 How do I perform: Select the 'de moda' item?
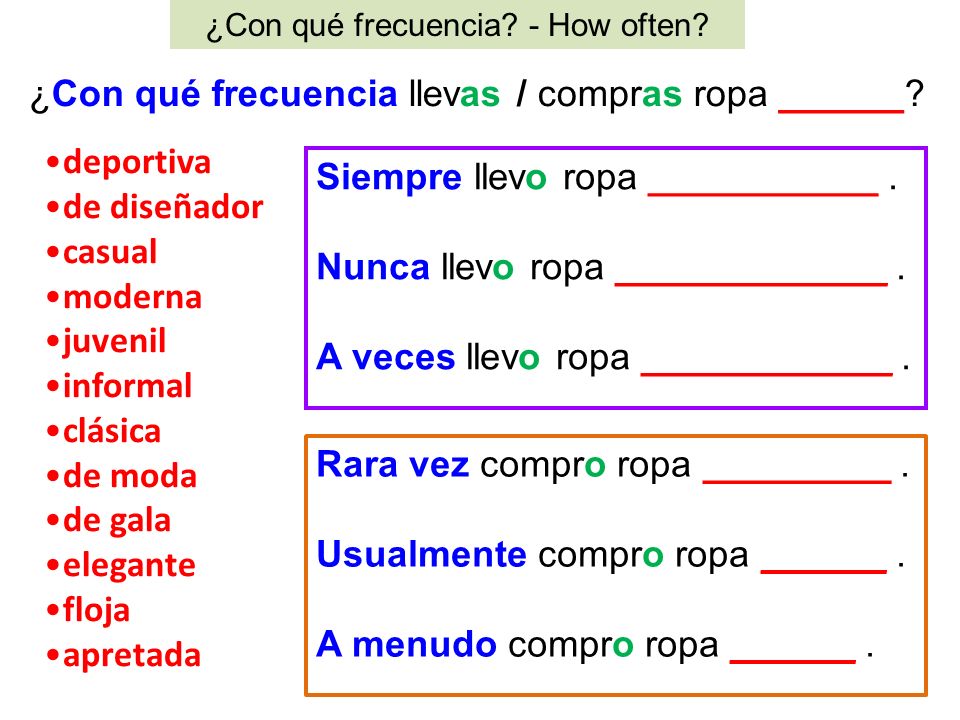click(130, 476)
